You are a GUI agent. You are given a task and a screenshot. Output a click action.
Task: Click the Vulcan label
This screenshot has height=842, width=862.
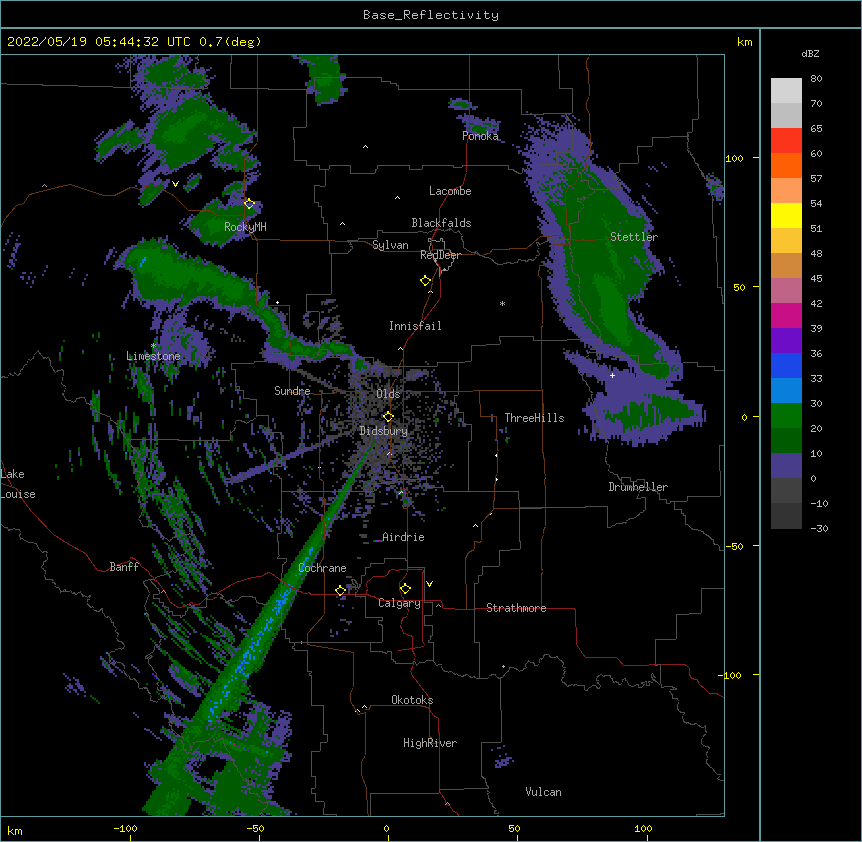pyautogui.click(x=543, y=792)
